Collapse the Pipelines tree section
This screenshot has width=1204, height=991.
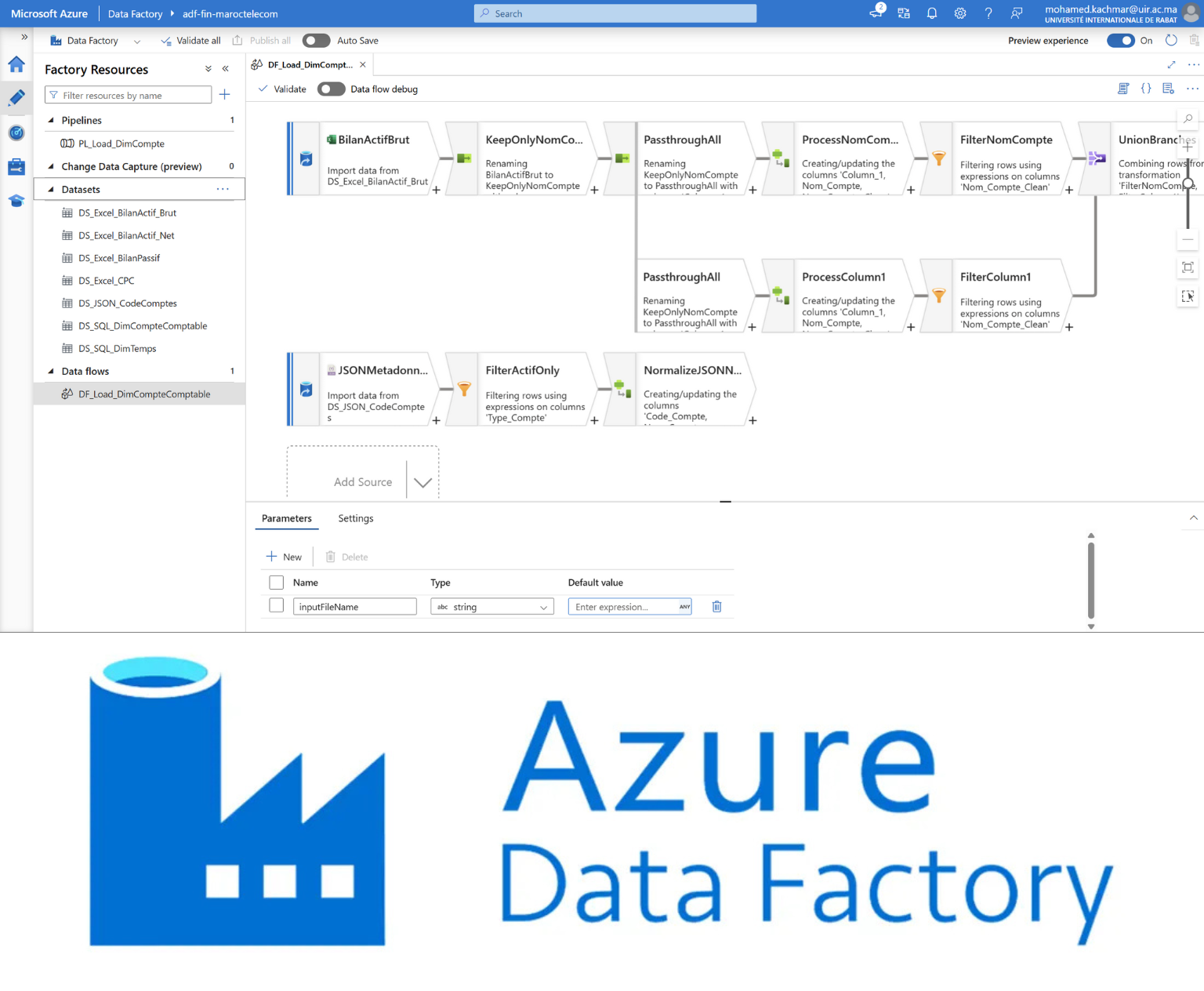[51, 120]
